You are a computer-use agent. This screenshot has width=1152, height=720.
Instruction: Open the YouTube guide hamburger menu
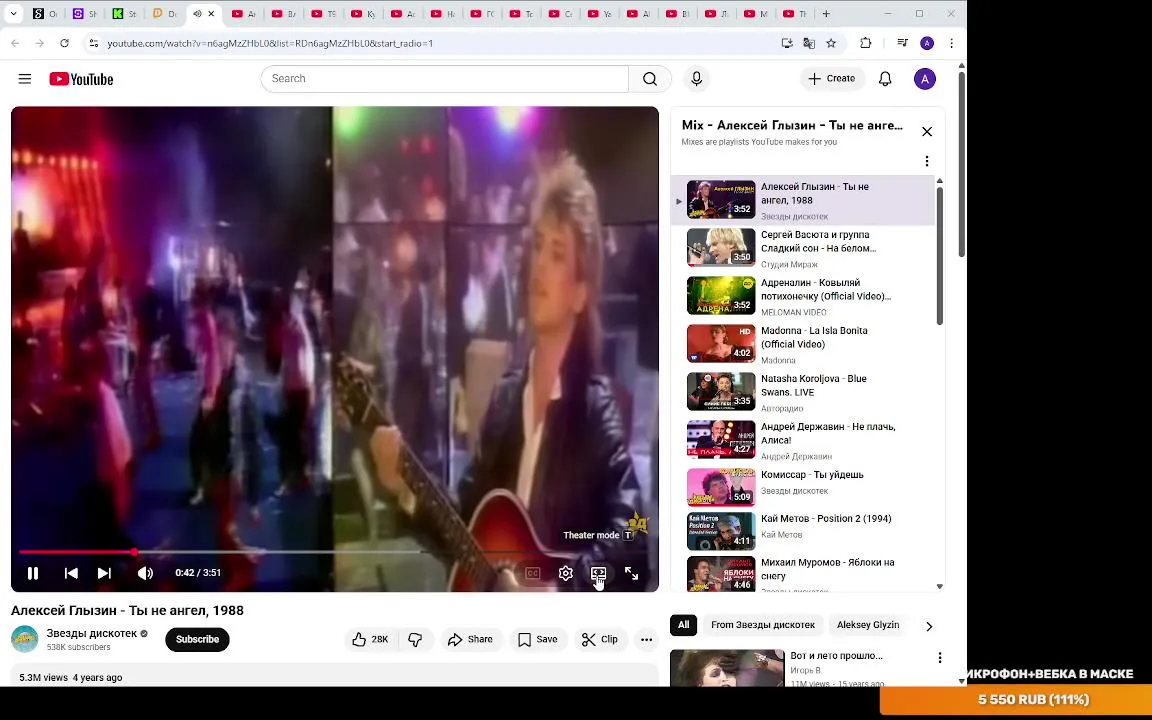click(x=25, y=79)
